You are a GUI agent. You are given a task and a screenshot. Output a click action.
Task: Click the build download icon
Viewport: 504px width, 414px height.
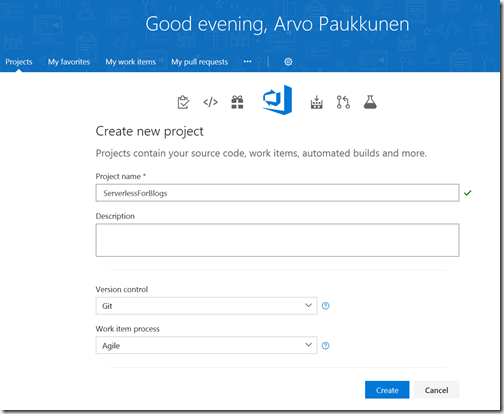pyautogui.click(x=316, y=102)
